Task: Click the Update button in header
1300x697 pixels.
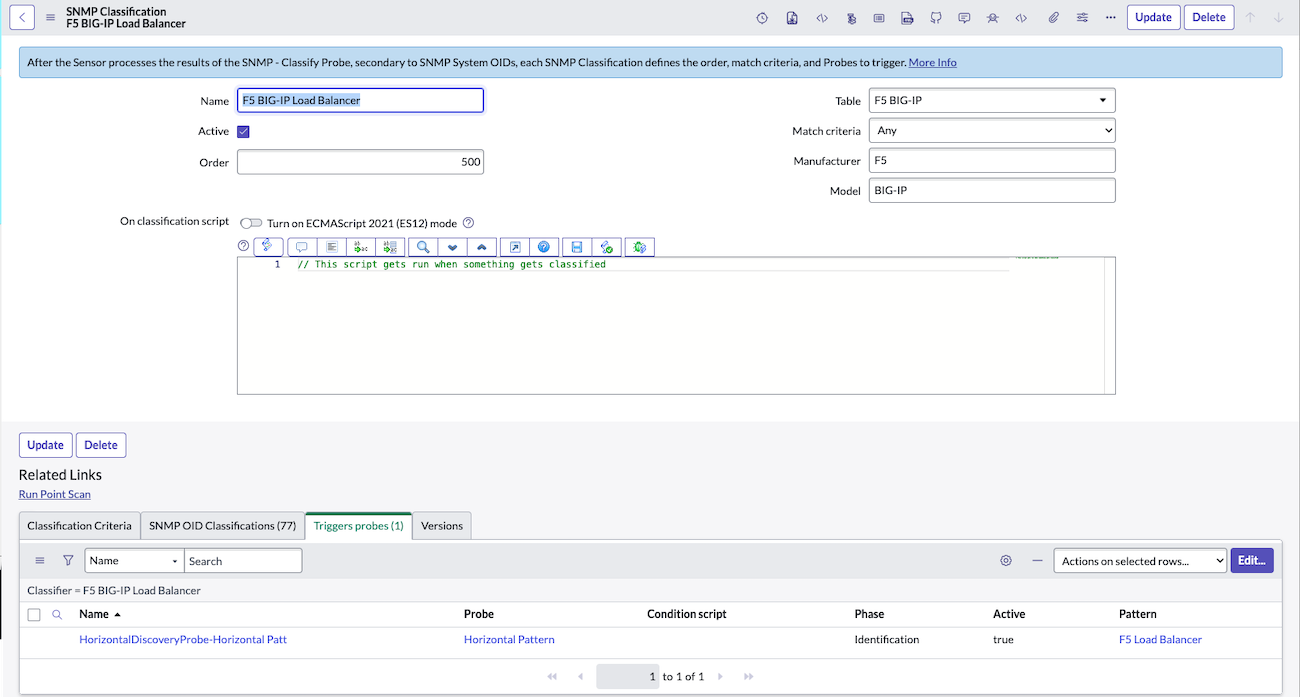Action: tap(1153, 17)
